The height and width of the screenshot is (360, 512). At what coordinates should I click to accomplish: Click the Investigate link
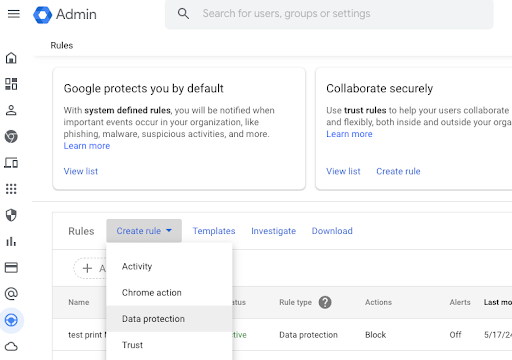273,231
